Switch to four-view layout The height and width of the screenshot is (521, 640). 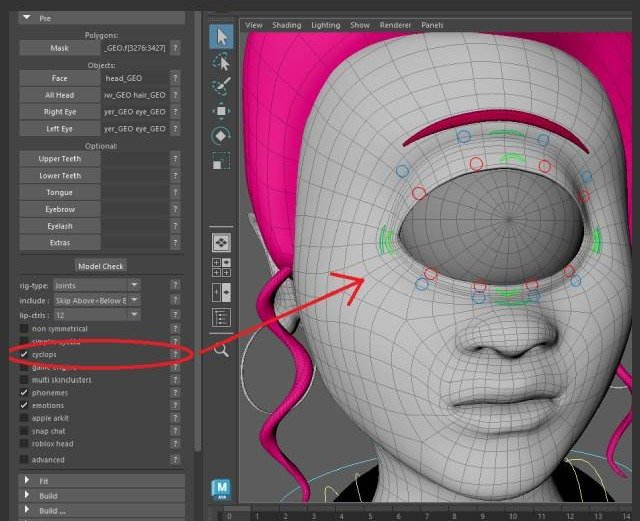click(x=221, y=267)
